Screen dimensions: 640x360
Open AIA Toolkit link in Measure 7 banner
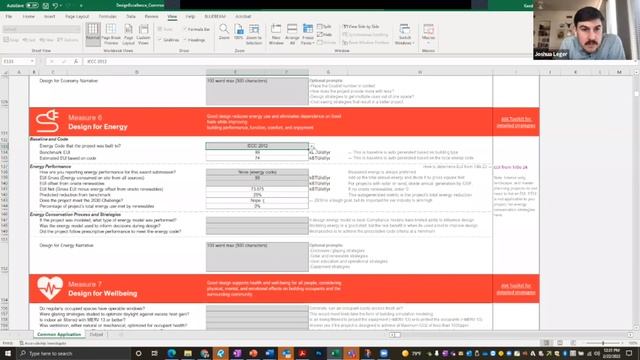pyautogui.click(x=516, y=289)
